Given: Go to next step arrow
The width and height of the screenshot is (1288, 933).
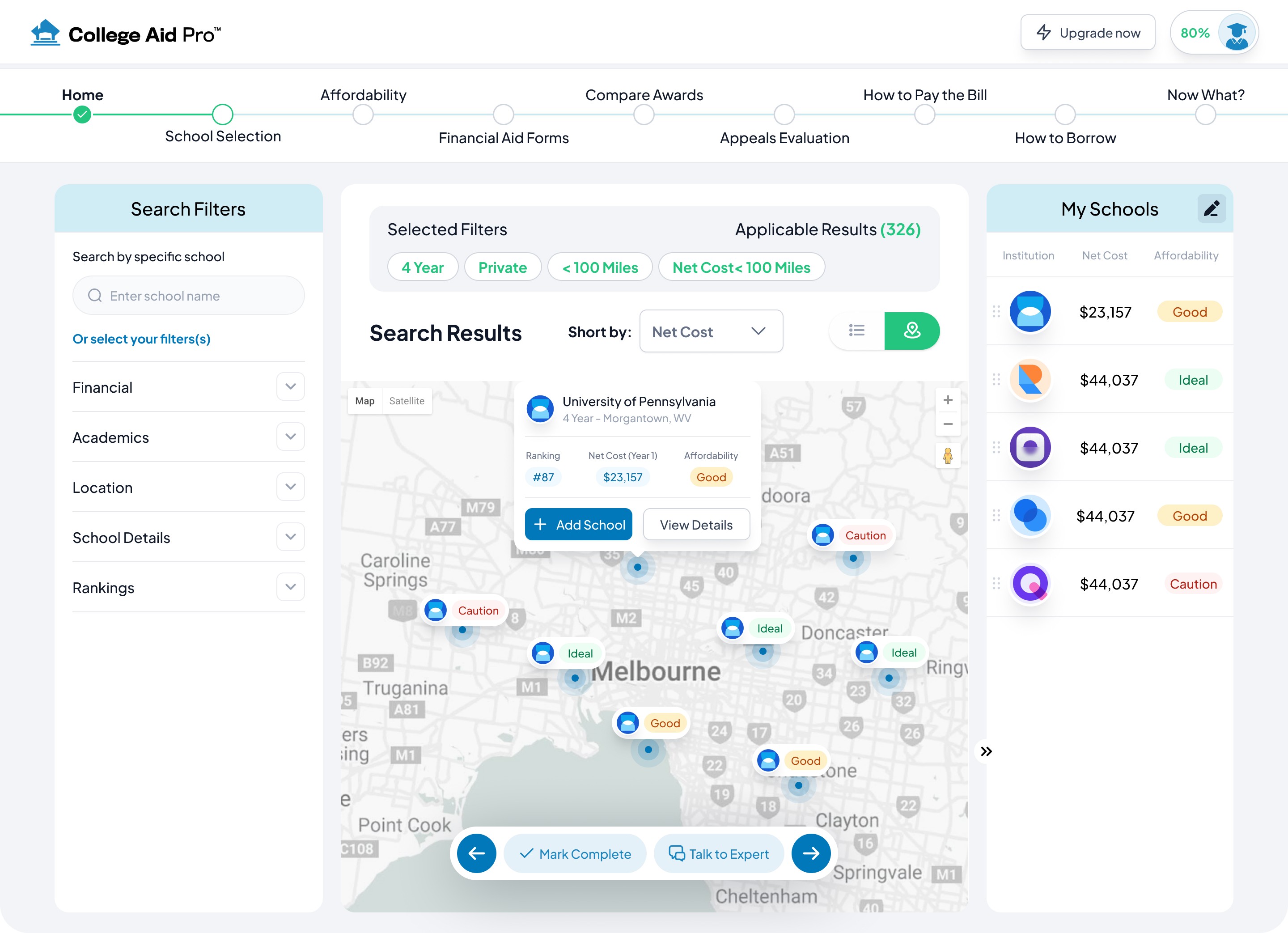Looking at the screenshot, I should pos(811,853).
